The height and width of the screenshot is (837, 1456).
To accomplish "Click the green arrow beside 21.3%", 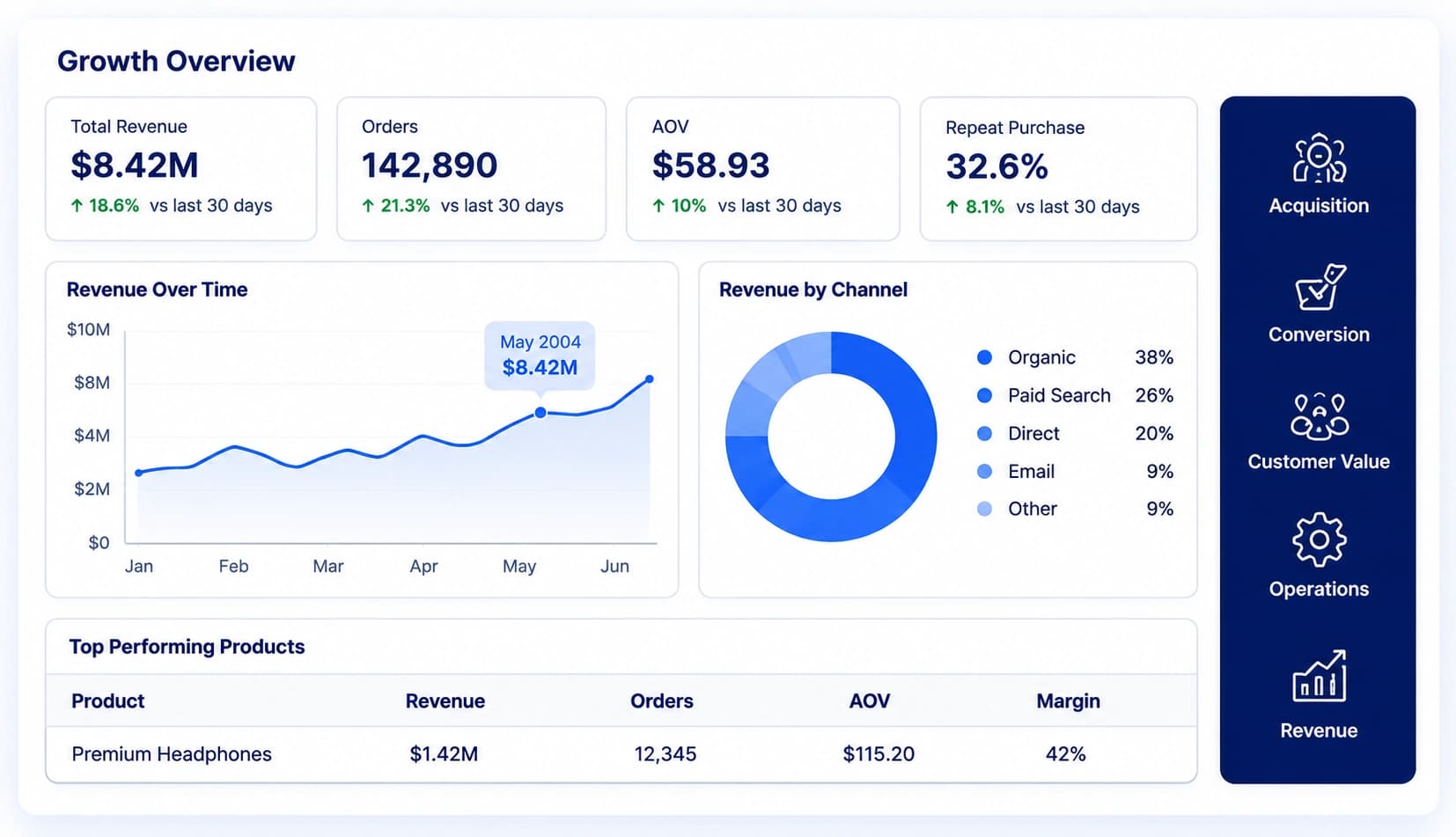I will [368, 206].
